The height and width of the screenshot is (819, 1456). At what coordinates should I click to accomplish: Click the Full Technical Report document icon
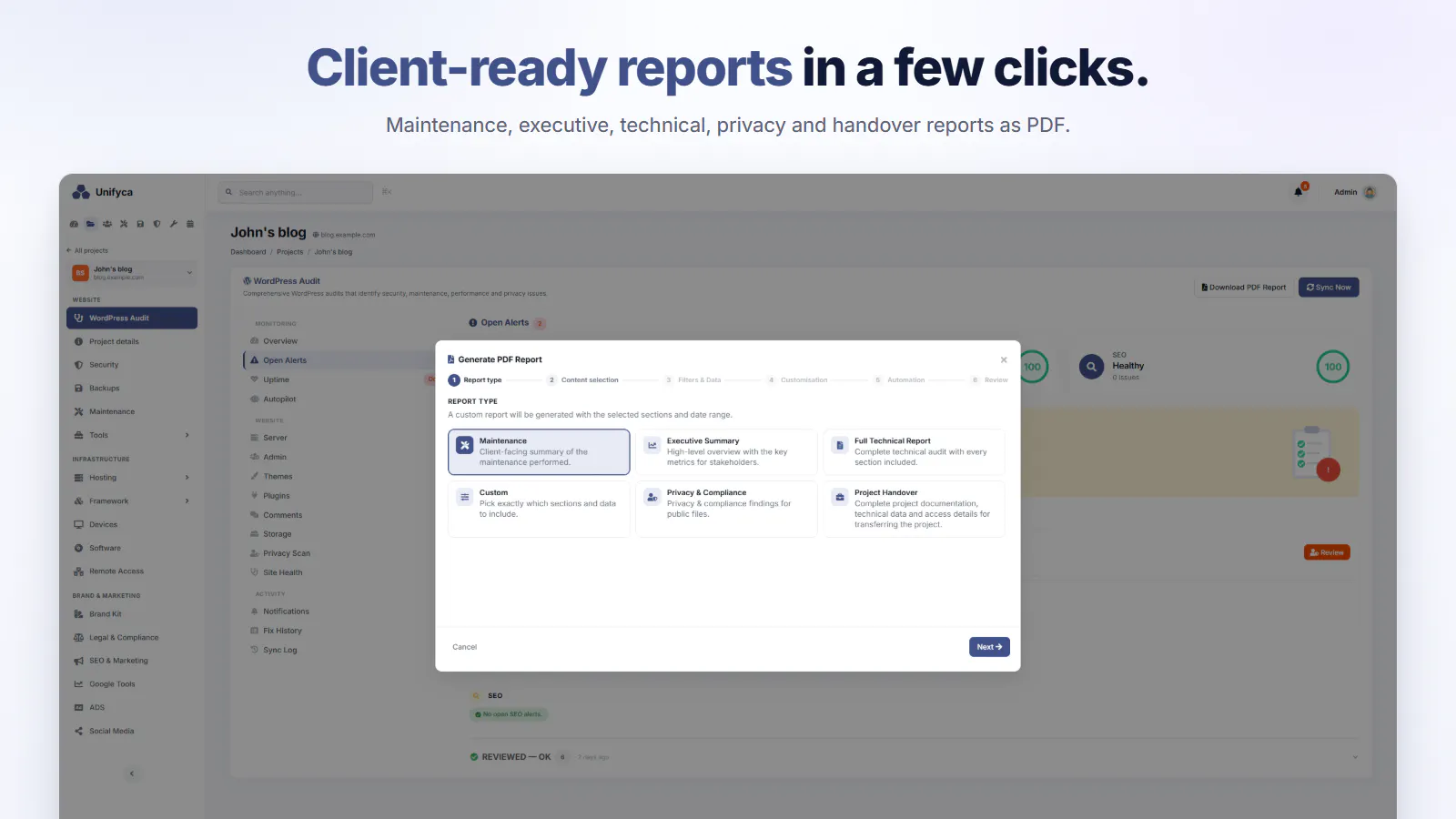point(840,445)
